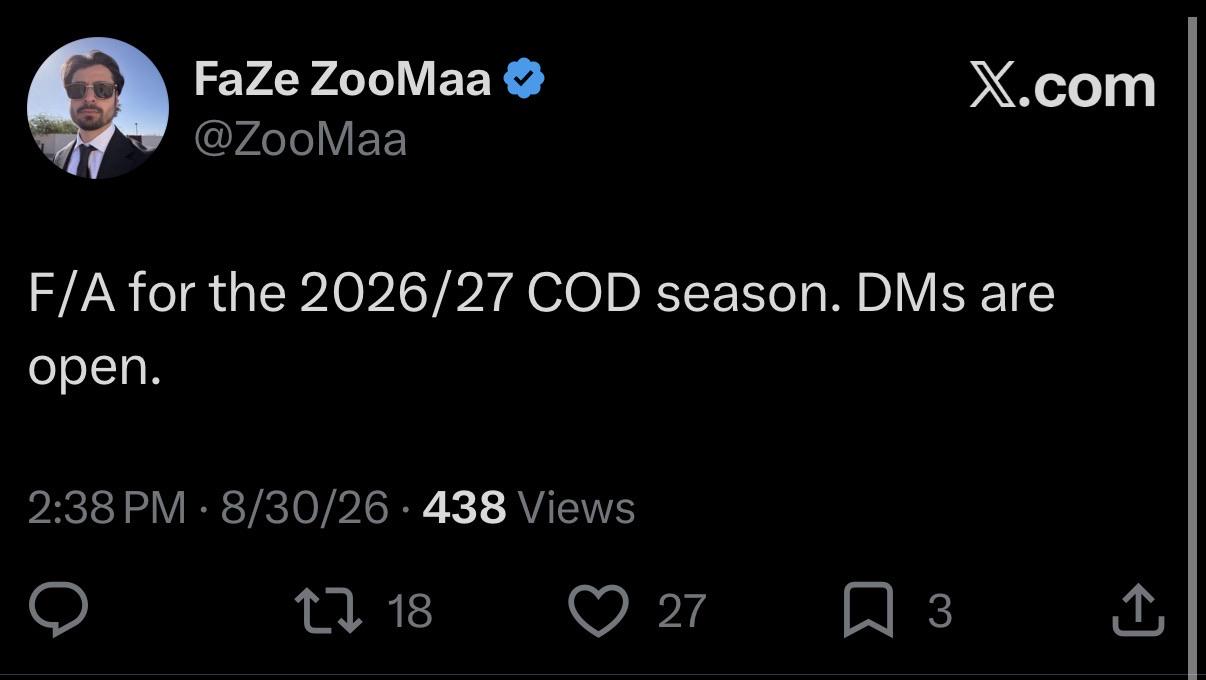Click the repost count of 18
This screenshot has height=680, width=1206.
click(409, 610)
